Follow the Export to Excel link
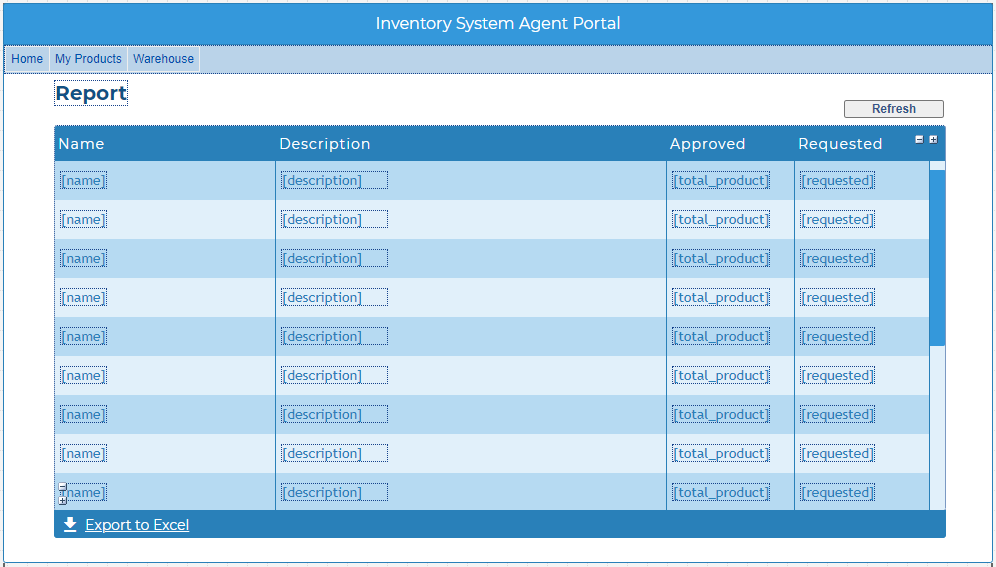Image resolution: width=996 pixels, height=567 pixels. pos(137,525)
